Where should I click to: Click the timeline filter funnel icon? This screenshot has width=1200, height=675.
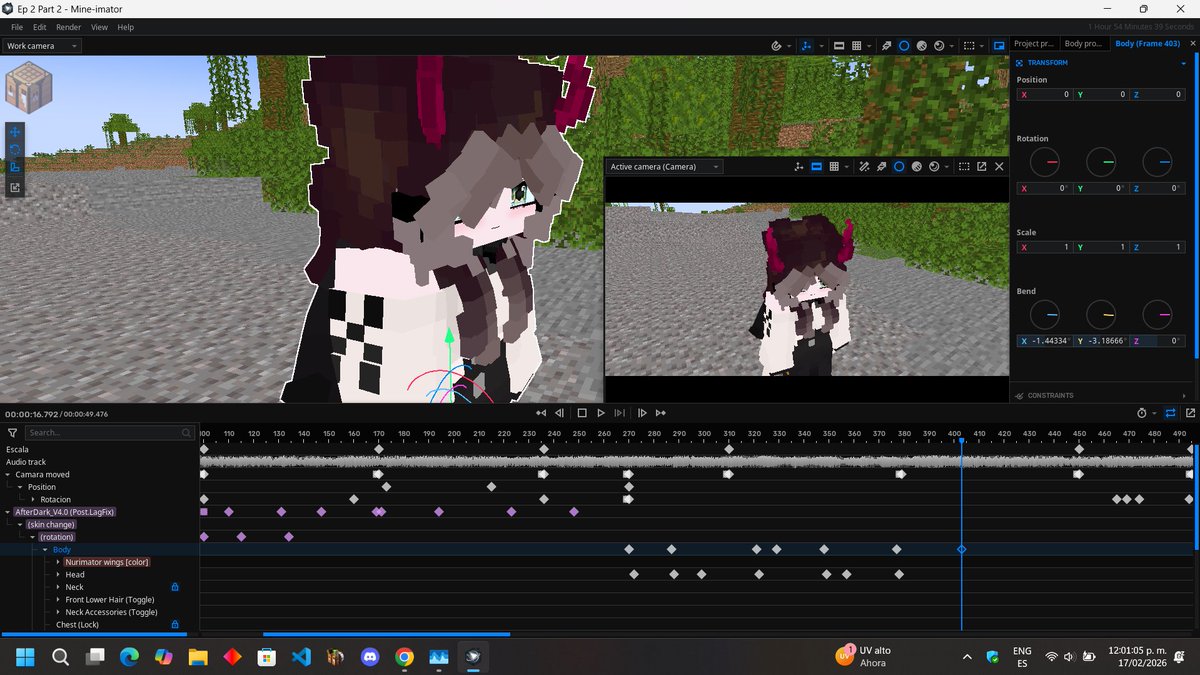tap(12, 433)
